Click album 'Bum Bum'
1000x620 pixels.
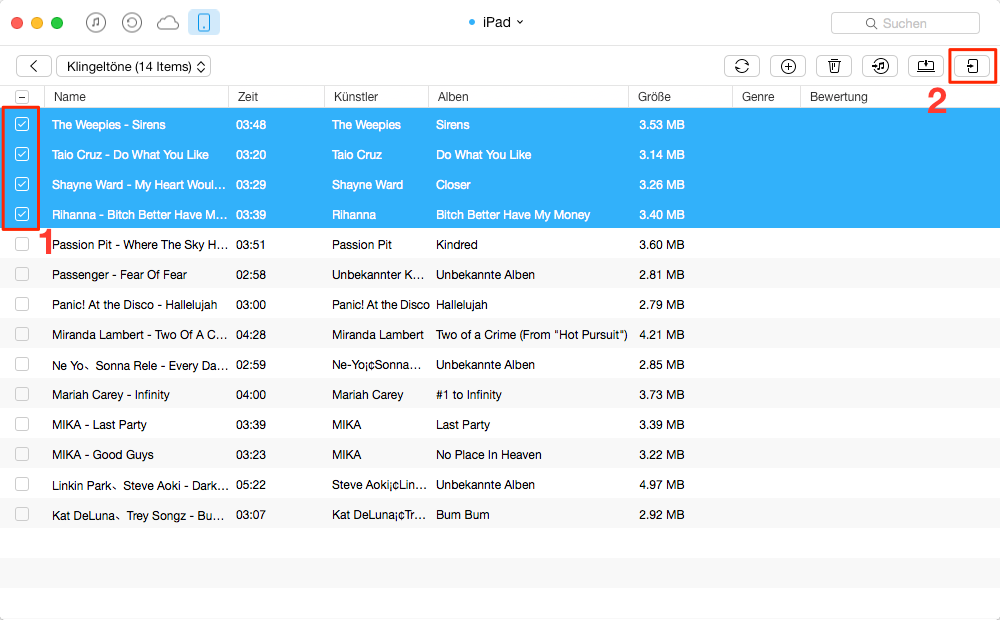(462, 515)
